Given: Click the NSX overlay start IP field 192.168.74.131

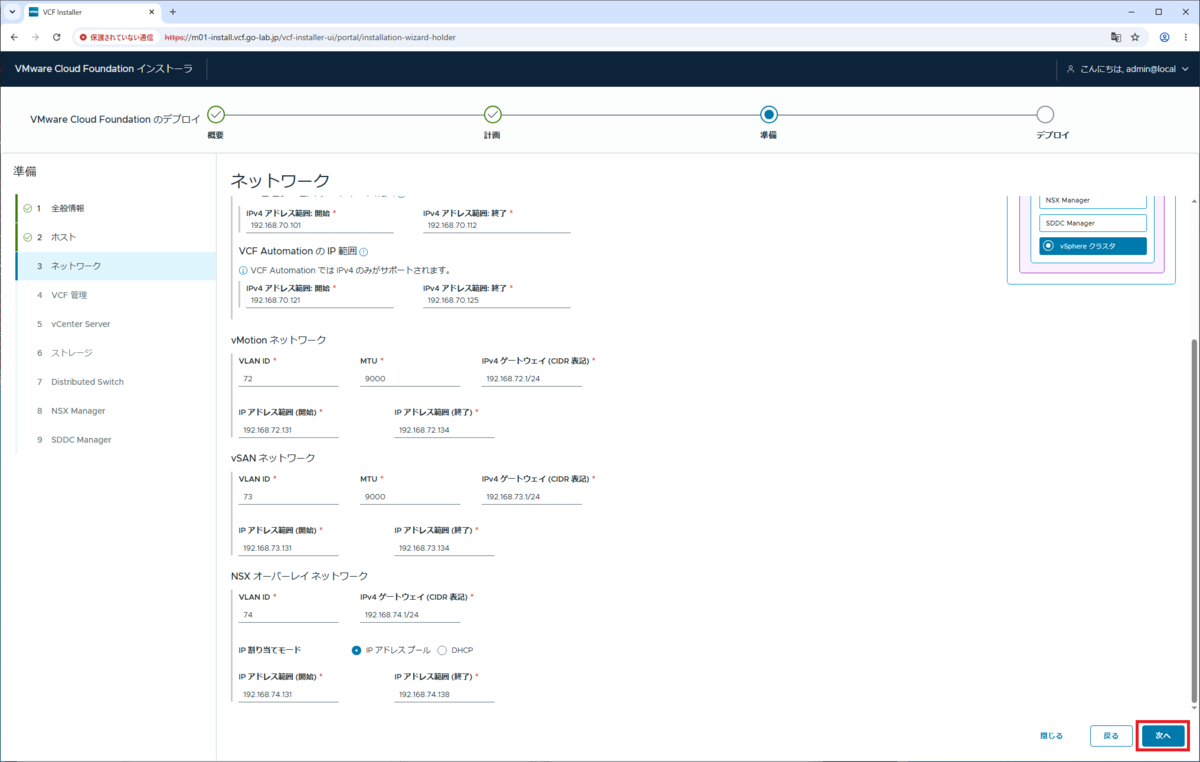Looking at the screenshot, I should click(x=289, y=694).
